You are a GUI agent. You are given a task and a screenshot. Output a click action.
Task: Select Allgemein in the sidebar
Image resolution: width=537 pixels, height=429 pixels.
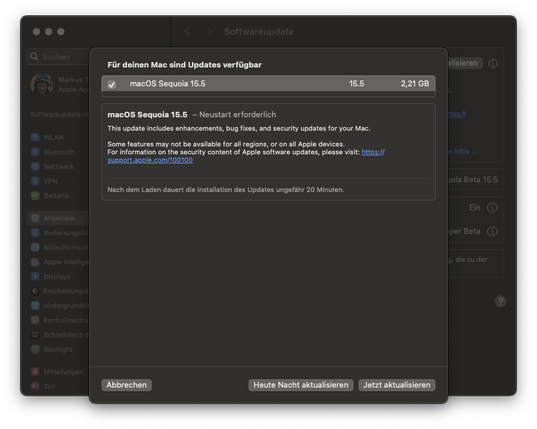[58, 218]
